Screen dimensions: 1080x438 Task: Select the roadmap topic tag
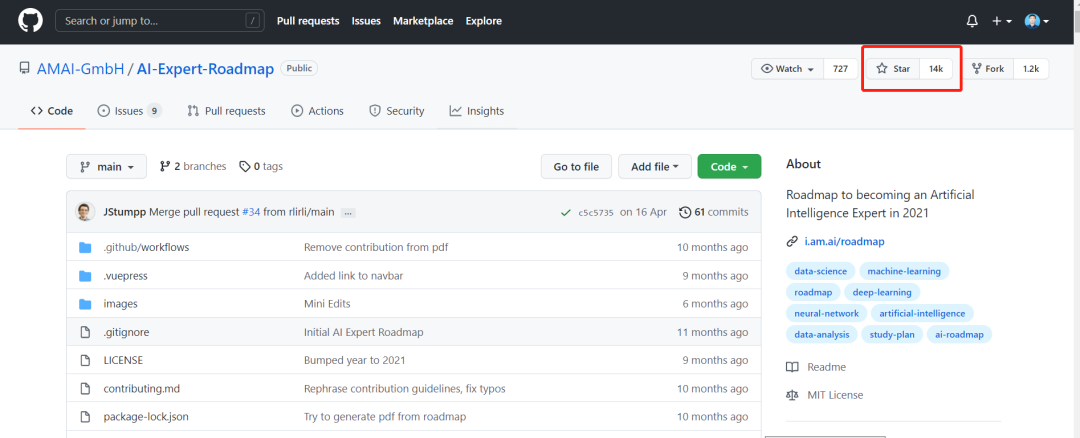pyautogui.click(x=813, y=292)
